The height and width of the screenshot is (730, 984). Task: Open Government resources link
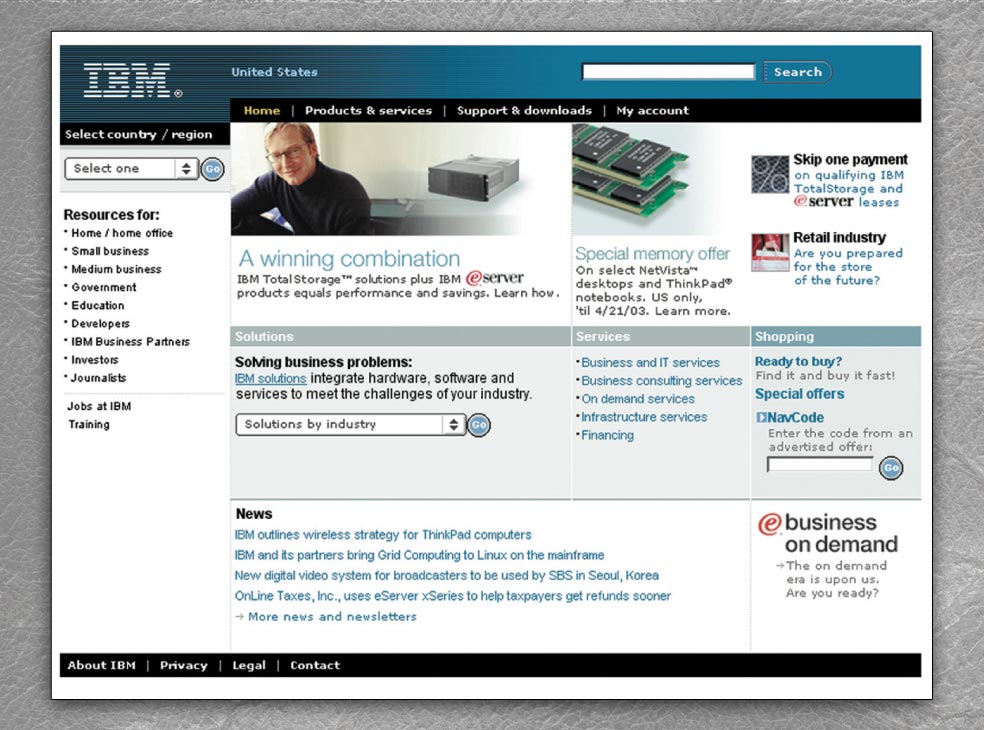coord(104,287)
